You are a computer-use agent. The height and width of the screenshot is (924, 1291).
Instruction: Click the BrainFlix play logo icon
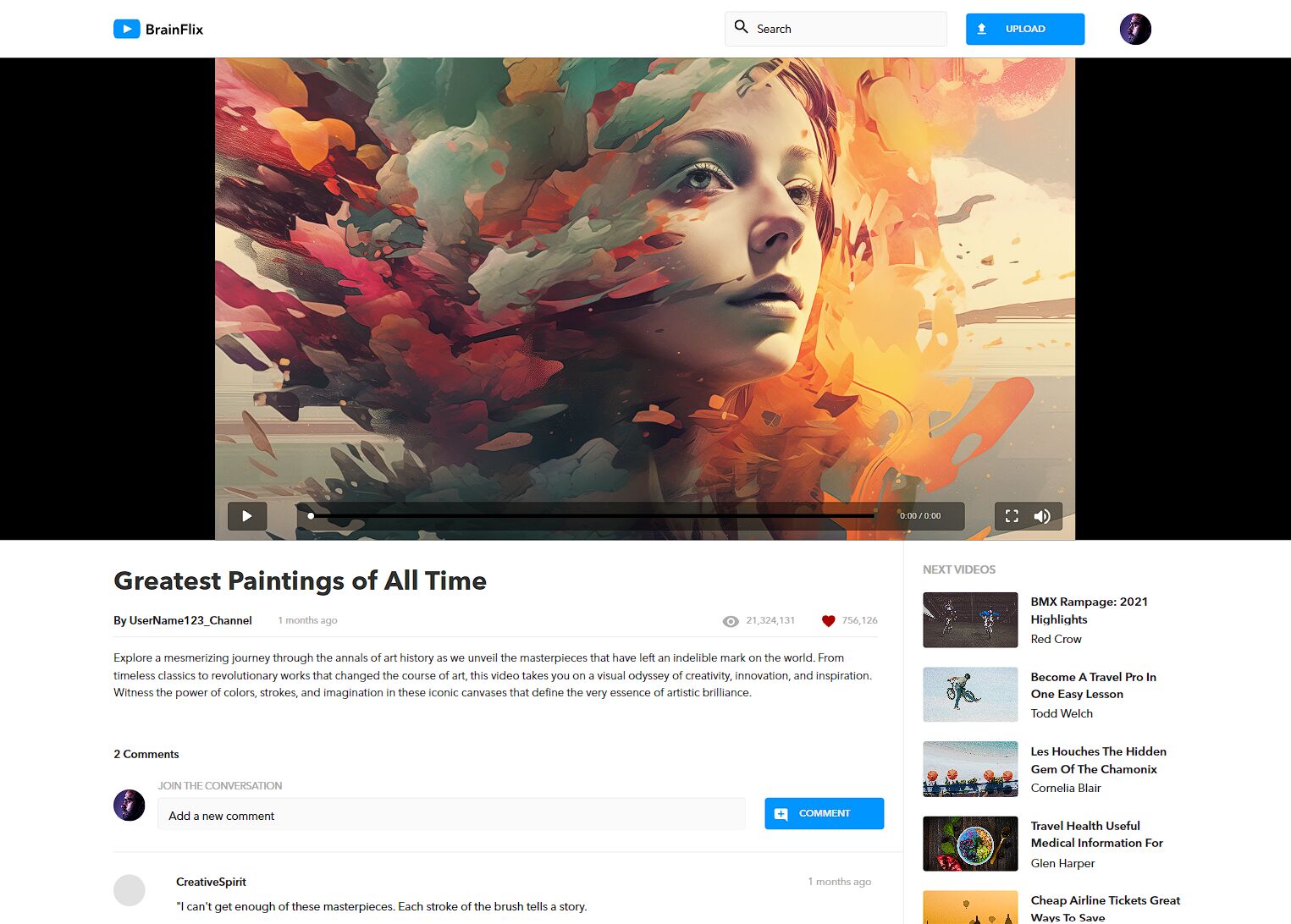pos(126,29)
